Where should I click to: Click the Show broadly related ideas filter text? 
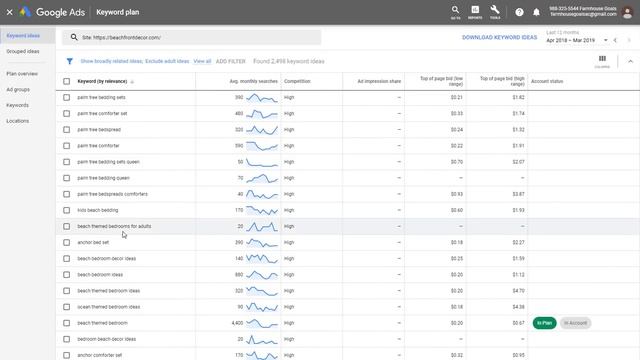pyautogui.click(x=111, y=61)
